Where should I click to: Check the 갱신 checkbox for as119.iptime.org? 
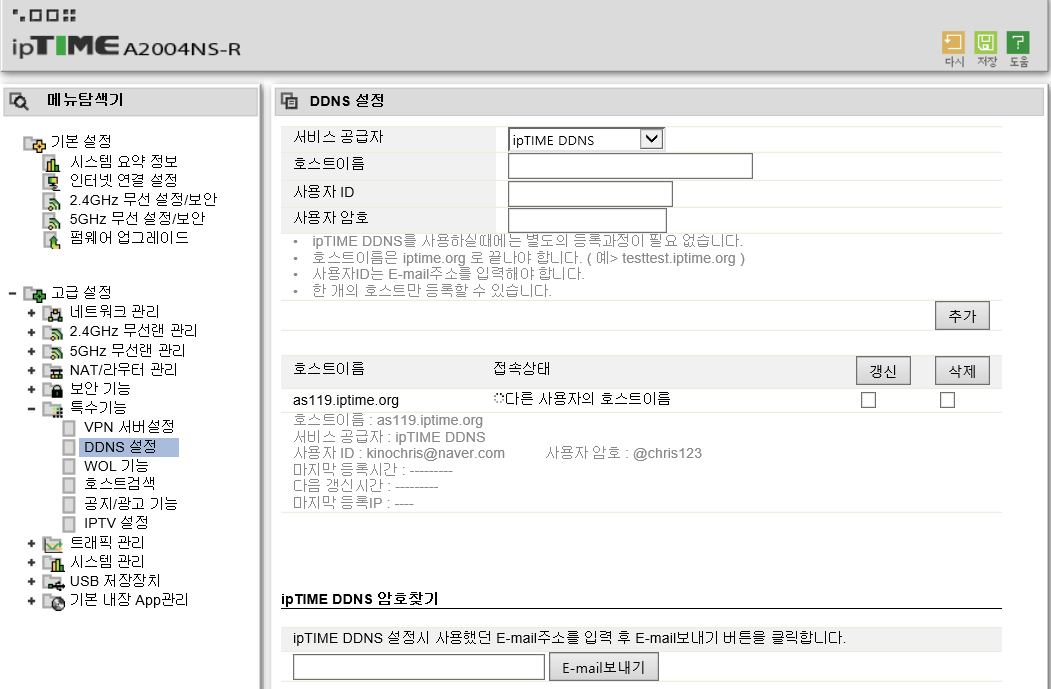pos(868,400)
